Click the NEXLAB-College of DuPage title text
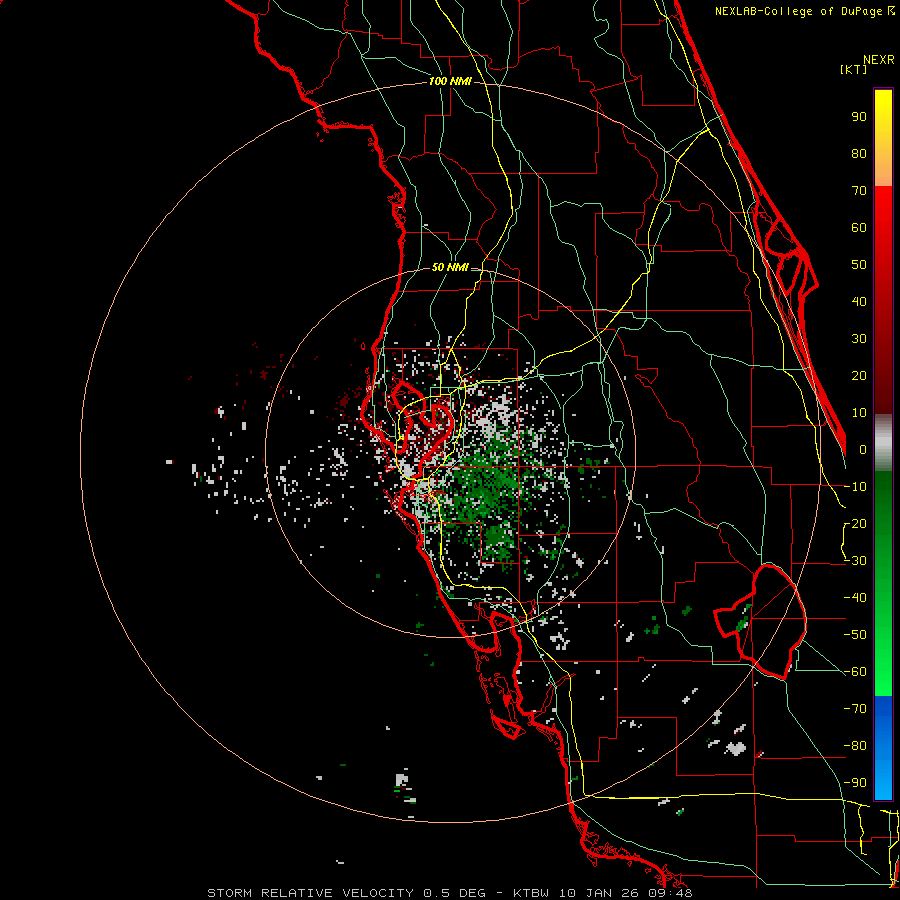The image size is (900, 900). 798,11
